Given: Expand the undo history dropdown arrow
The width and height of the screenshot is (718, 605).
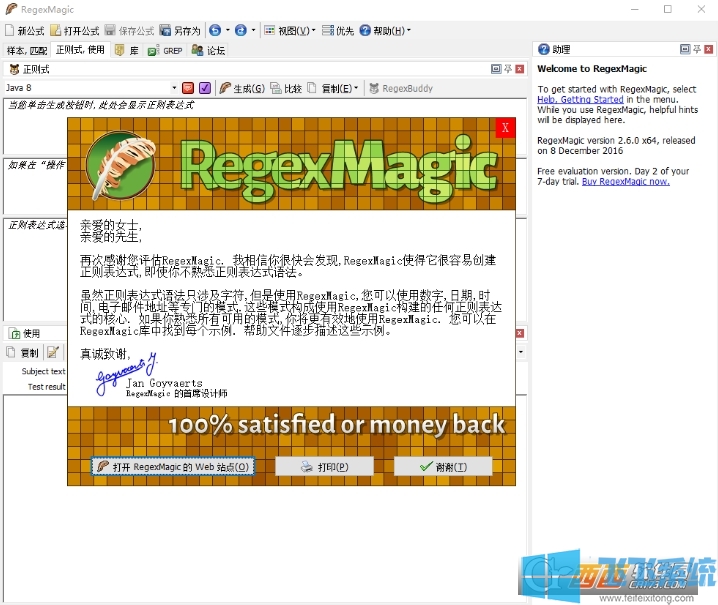Looking at the screenshot, I should tap(228, 31).
